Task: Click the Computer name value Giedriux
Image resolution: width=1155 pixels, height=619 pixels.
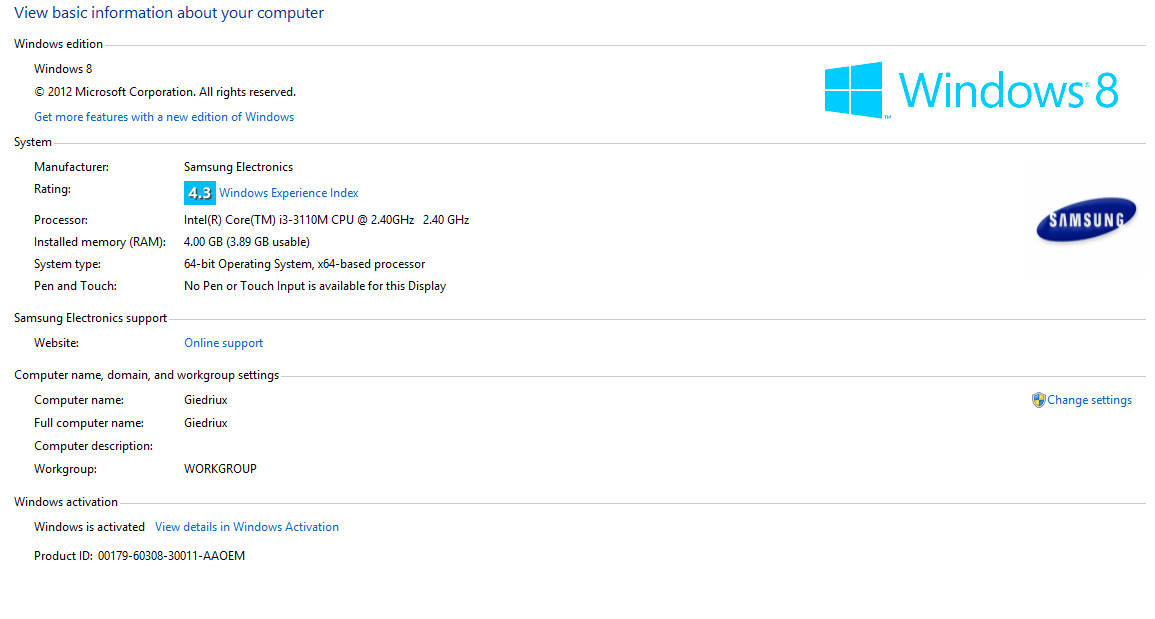Action: [206, 400]
